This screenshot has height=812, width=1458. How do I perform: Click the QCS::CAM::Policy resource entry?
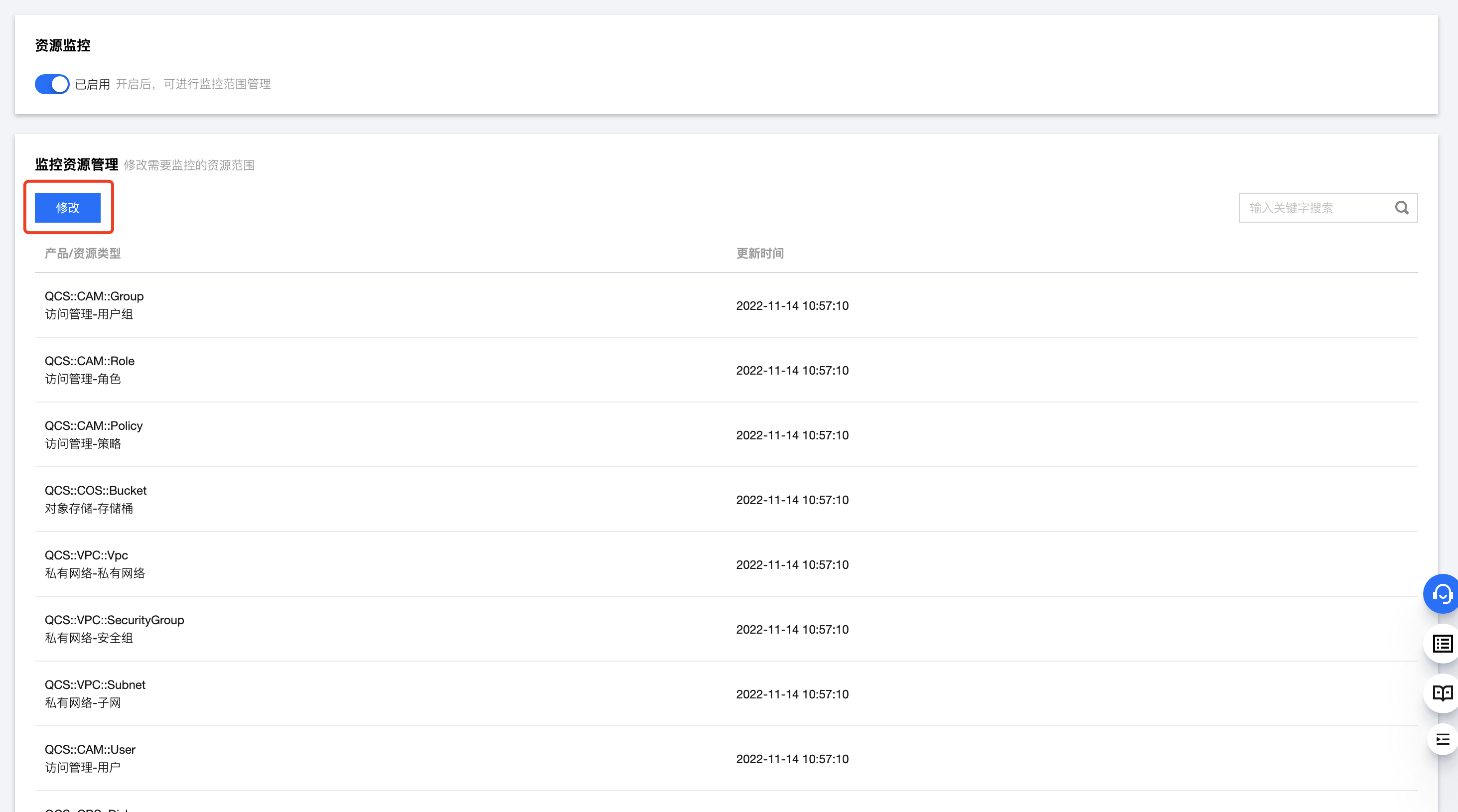pos(93,426)
